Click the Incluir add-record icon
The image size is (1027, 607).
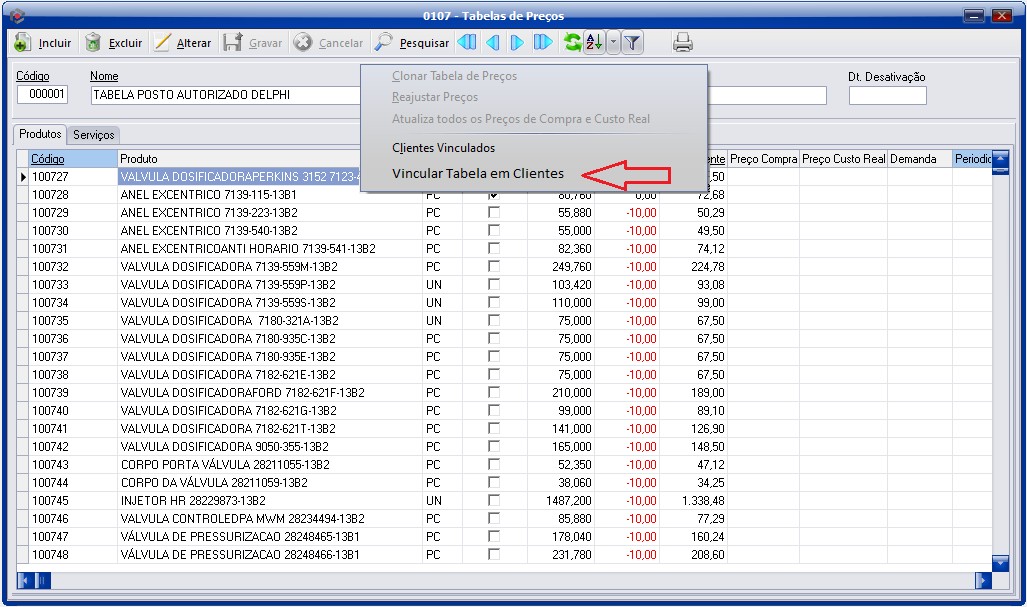[22, 43]
